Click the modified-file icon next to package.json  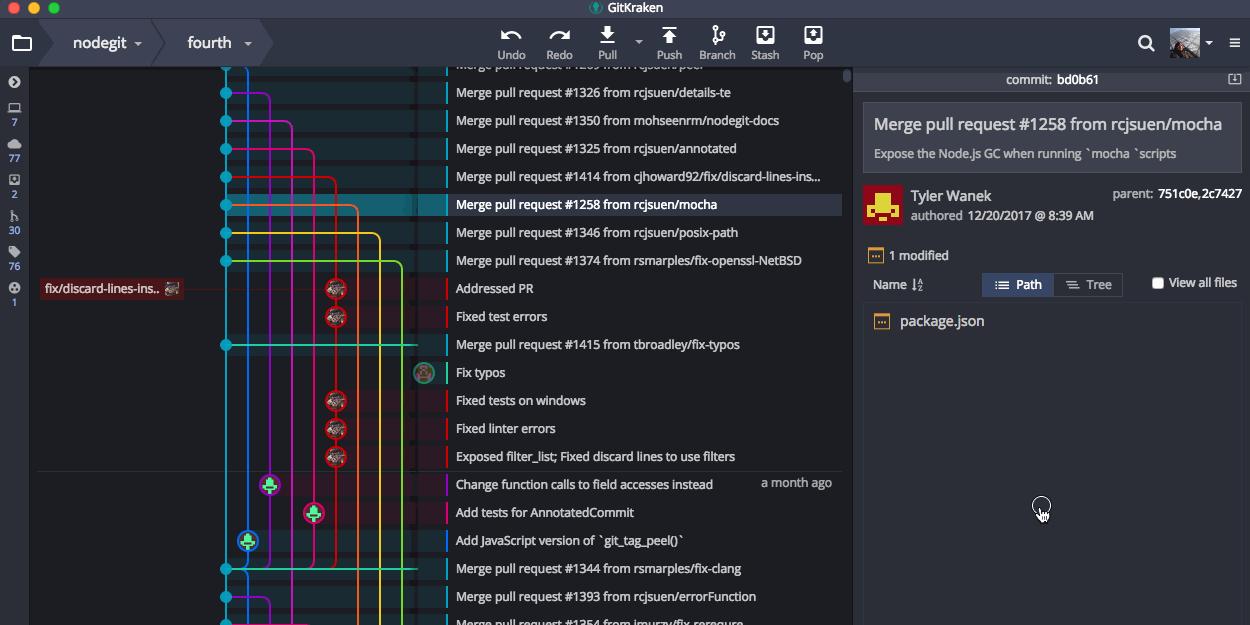[882, 321]
